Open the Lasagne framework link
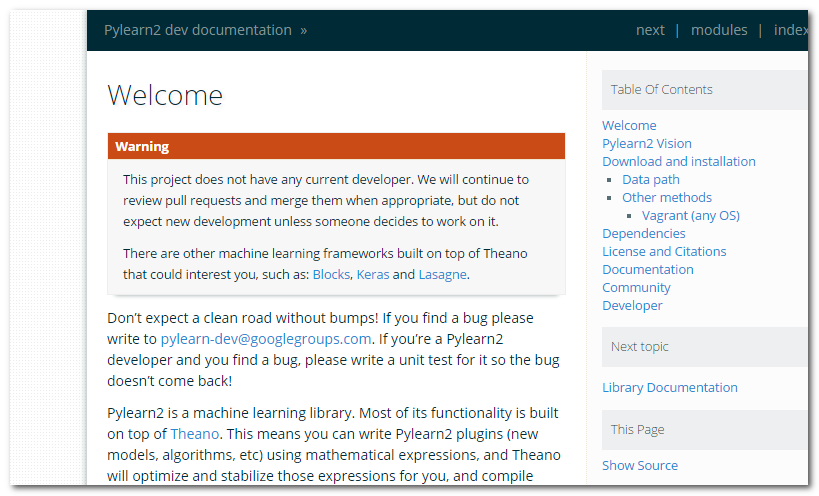Viewport: 819px width, 496px height. [442, 275]
